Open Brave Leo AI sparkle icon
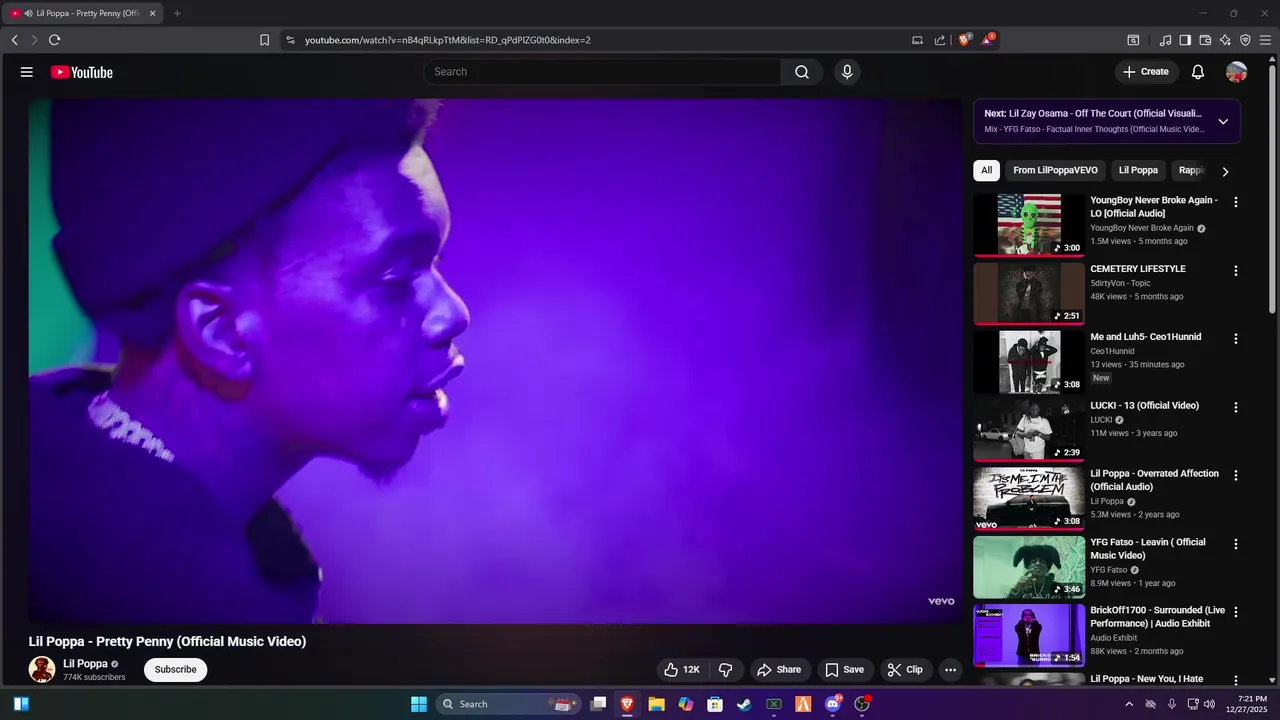Viewport: 1280px width, 720px height. [x=1225, y=40]
